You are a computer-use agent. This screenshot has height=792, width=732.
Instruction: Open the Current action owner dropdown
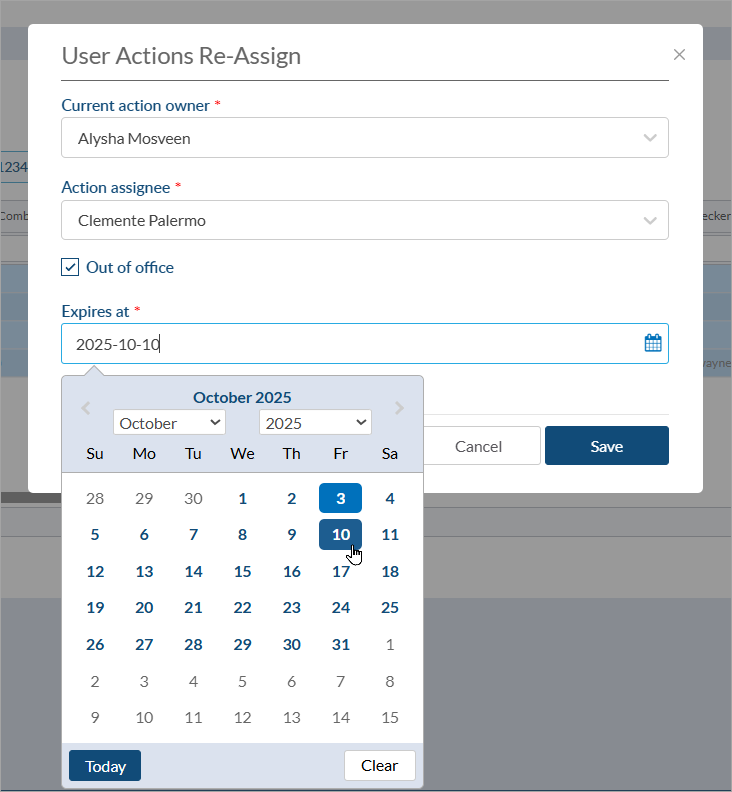(364, 138)
